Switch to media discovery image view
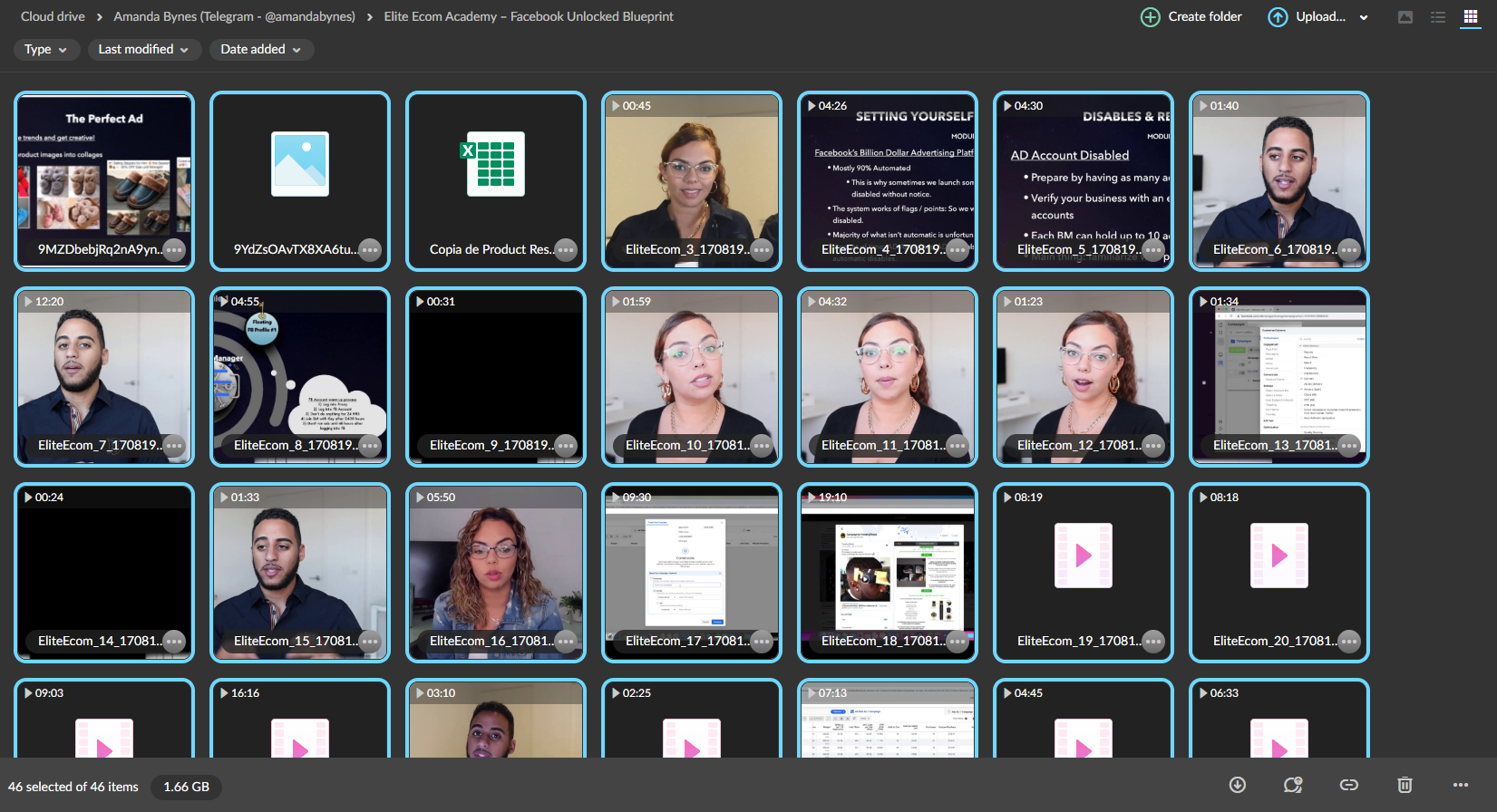The width and height of the screenshot is (1497, 812). 1405,17
